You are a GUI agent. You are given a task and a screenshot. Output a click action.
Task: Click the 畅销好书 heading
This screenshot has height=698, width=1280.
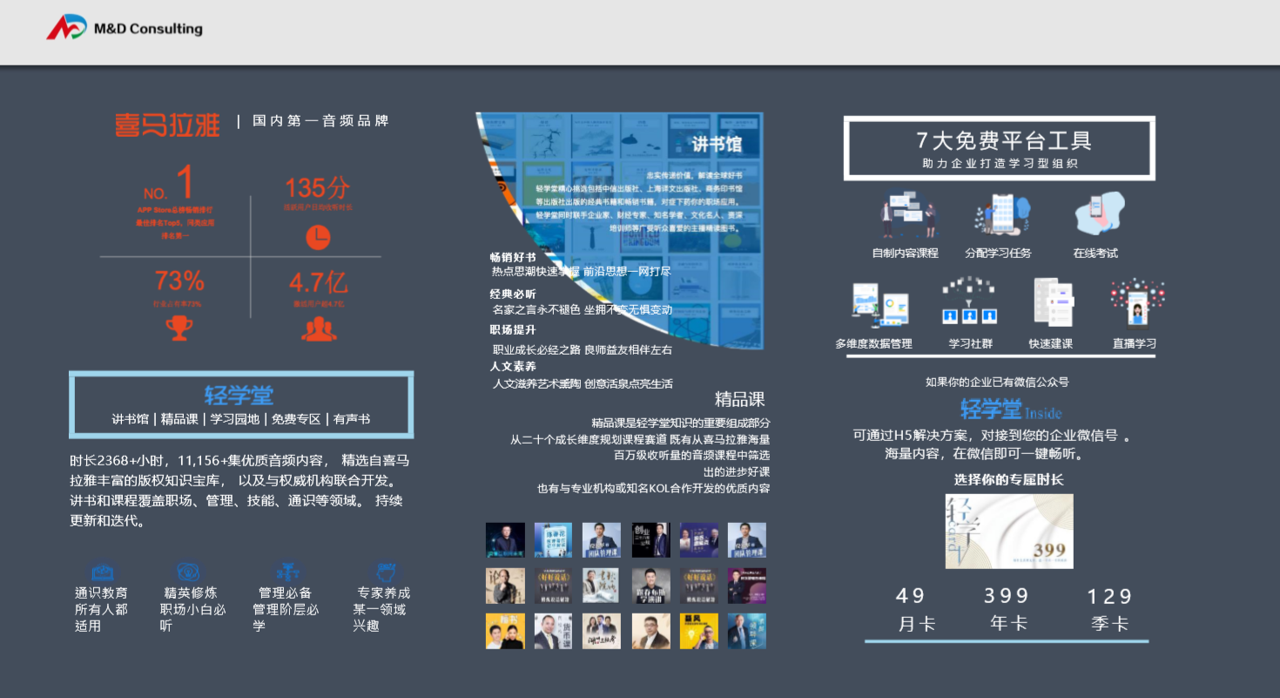tap(513, 257)
